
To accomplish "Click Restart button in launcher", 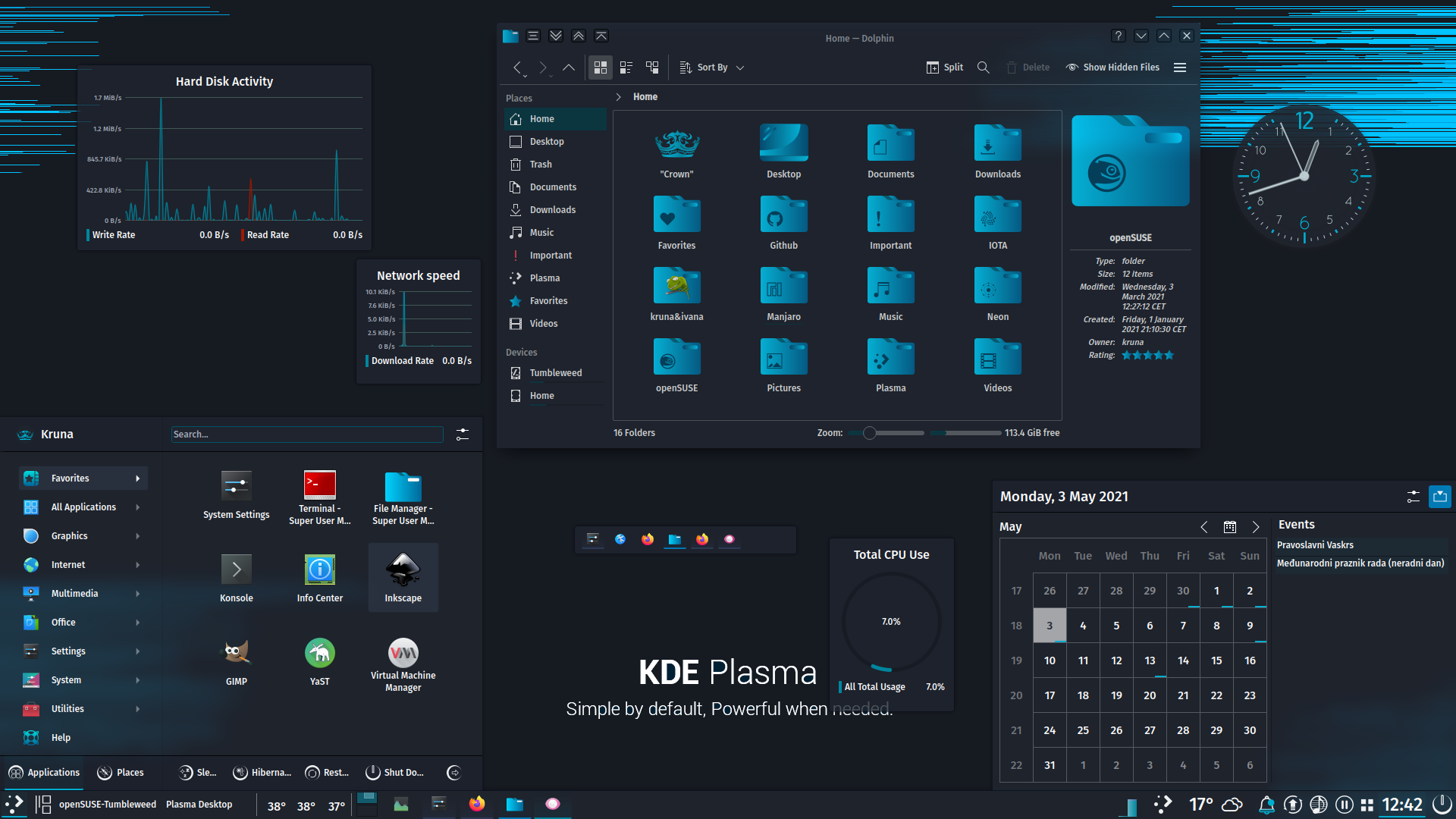I will pos(327,773).
